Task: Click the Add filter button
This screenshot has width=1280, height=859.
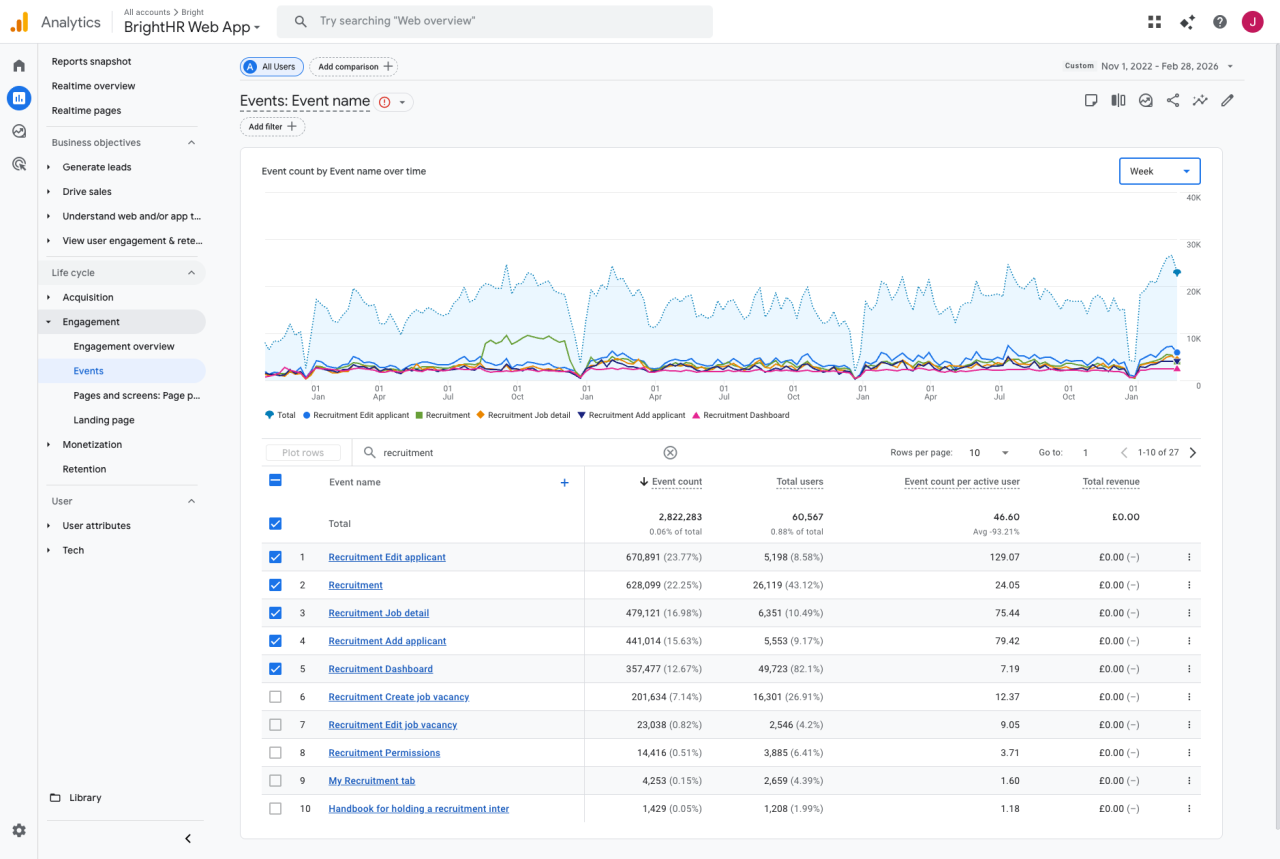Action: 271,126
